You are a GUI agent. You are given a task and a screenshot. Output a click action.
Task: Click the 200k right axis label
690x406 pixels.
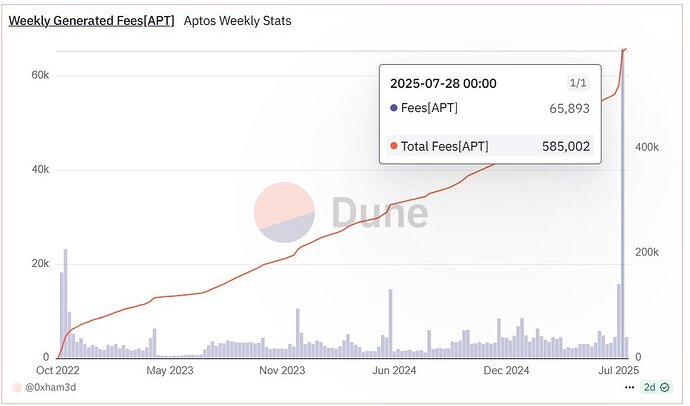646,252
